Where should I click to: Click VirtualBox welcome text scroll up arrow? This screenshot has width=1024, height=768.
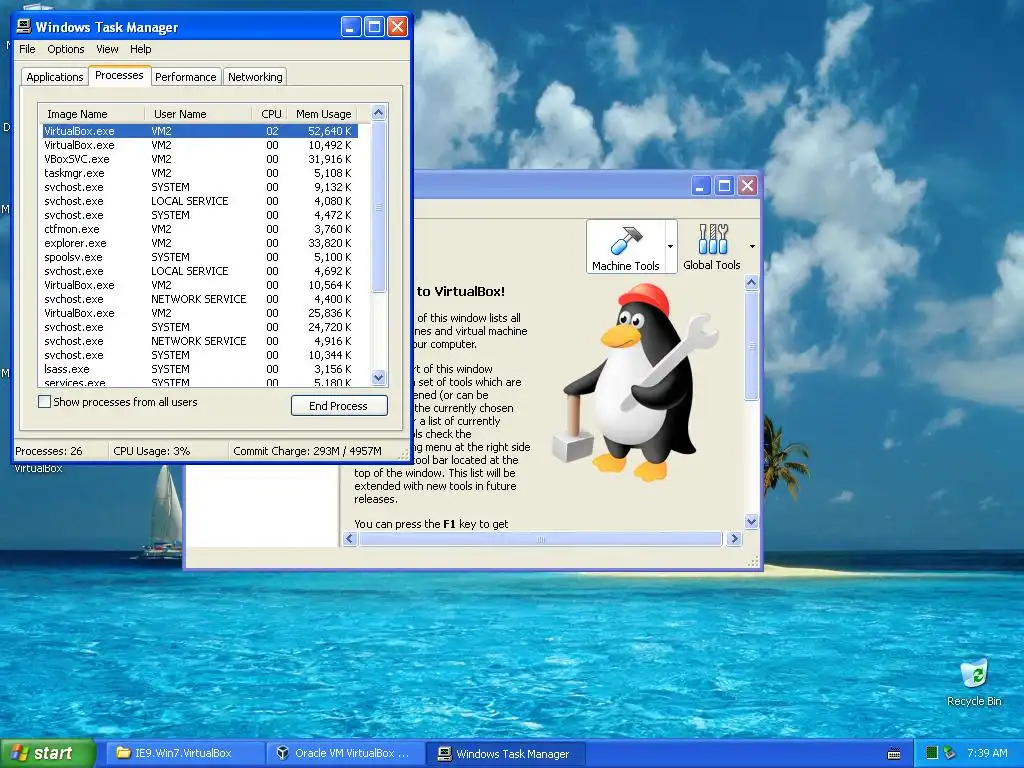751,283
